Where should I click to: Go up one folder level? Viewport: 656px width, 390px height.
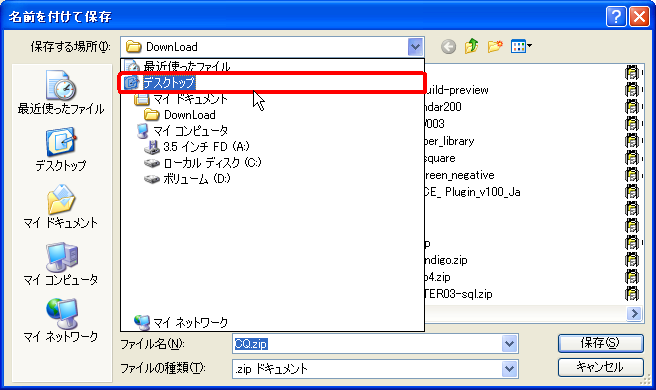[x=472, y=46]
